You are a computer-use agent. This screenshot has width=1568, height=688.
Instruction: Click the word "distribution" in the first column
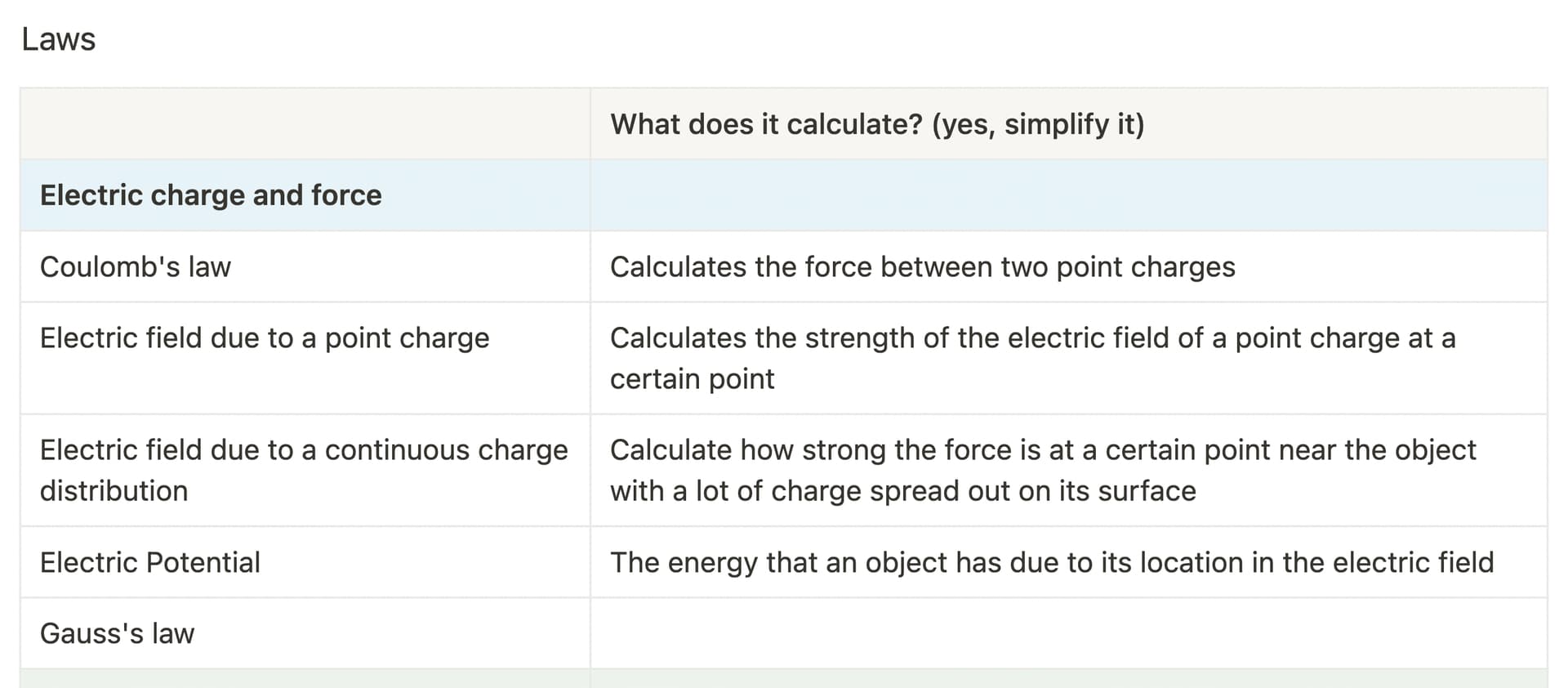(x=114, y=491)
